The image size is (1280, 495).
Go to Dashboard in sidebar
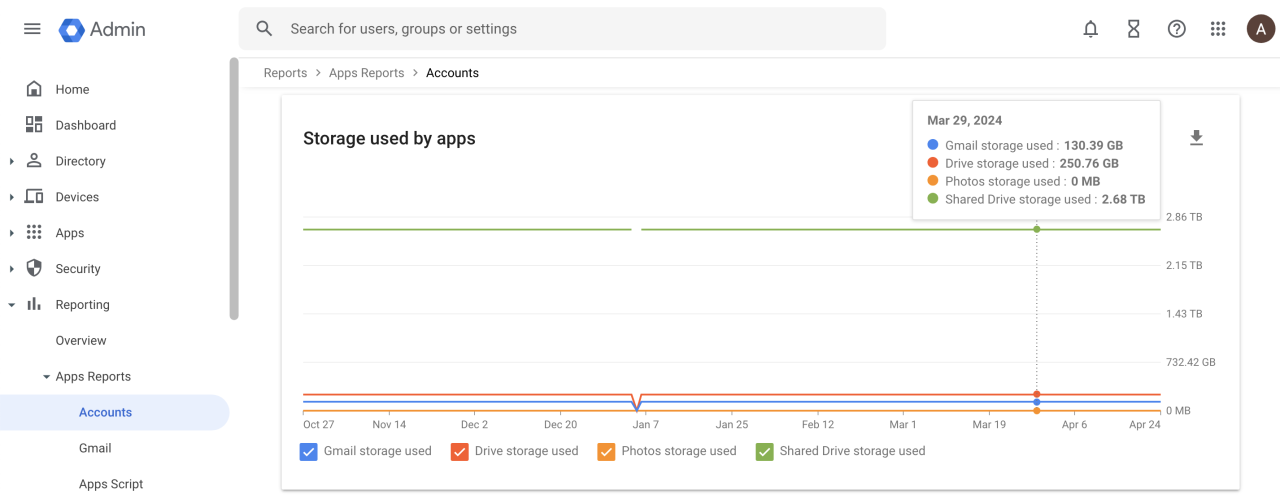[85, 125]
